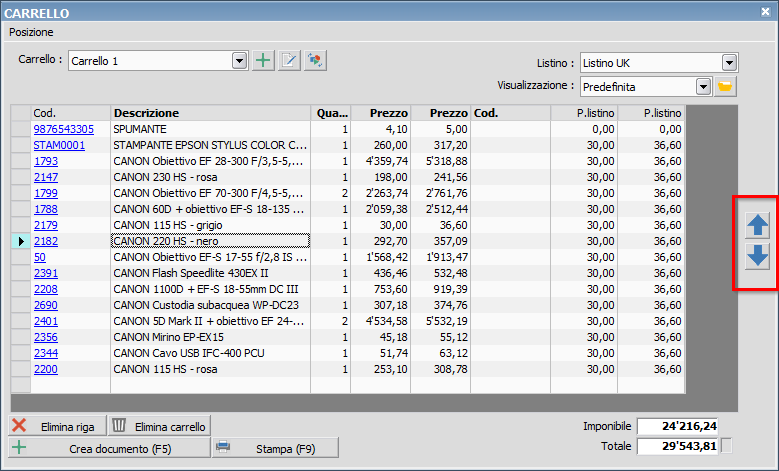Move the row up with the blue arrow

click(x=757, y=225)
